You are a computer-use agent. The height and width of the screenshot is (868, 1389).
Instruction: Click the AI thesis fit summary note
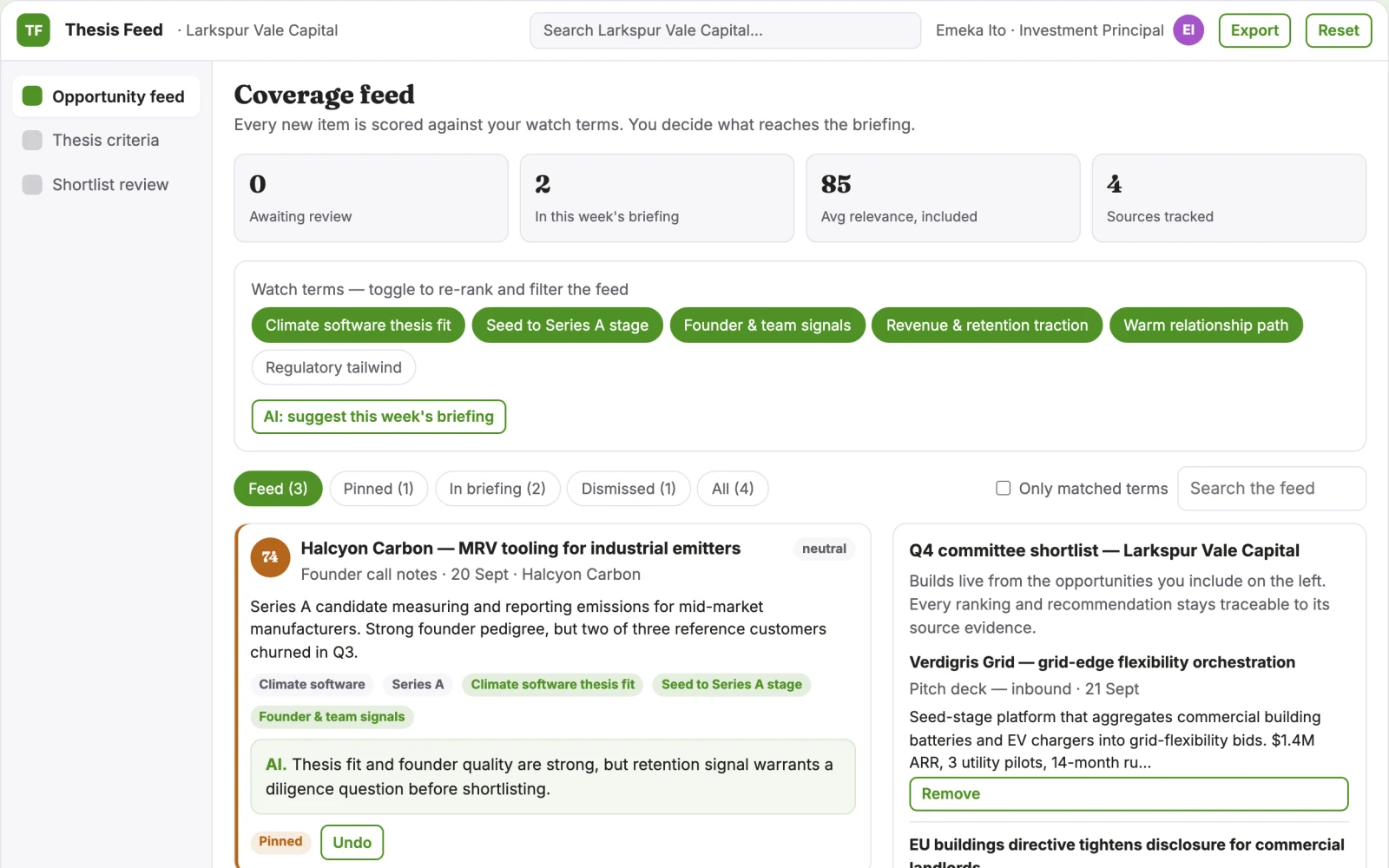[x=553, y=777]
